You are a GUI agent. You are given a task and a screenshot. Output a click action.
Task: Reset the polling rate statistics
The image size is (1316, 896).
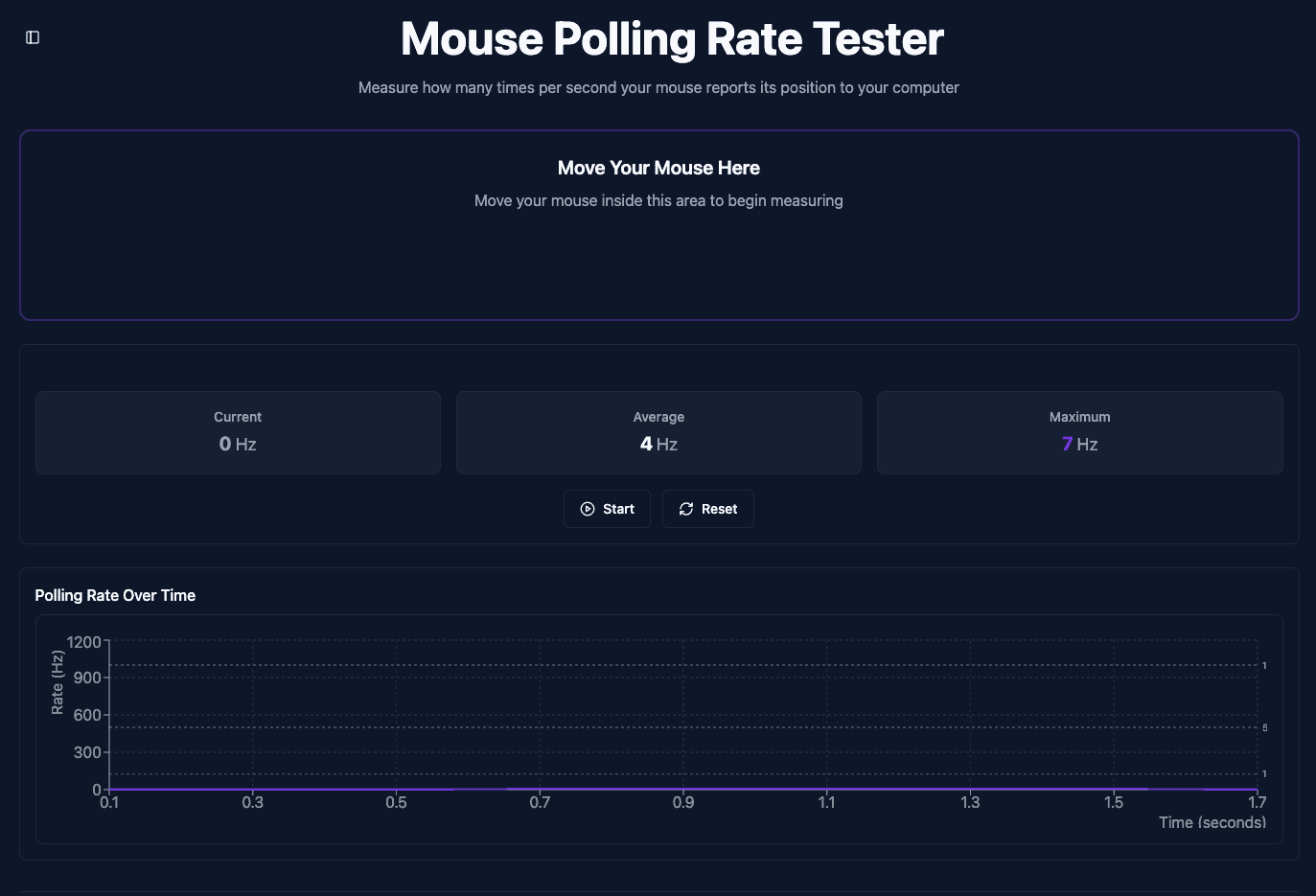tap(708, 509)
